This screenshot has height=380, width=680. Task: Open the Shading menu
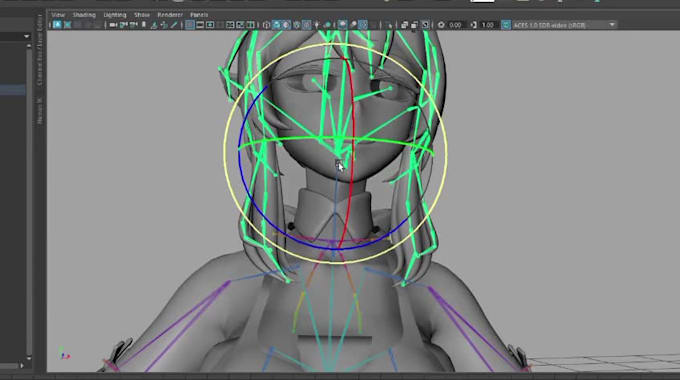click(x=84, y=15)
